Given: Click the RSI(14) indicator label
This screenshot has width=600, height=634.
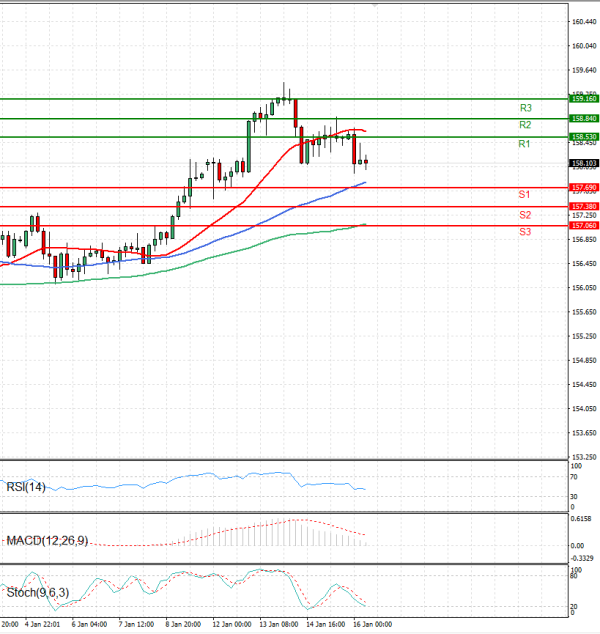Looking at the screenshot, I should coord(27,488).
